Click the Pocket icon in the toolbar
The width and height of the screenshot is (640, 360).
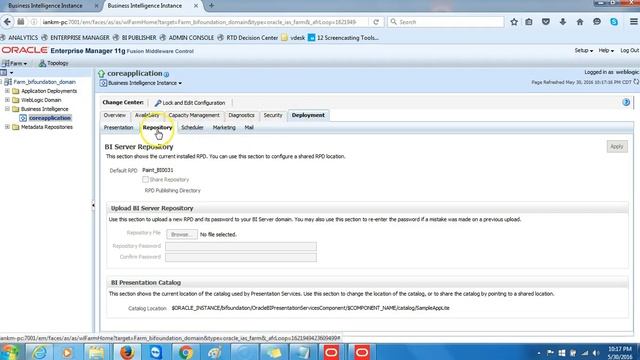(546, 22)
